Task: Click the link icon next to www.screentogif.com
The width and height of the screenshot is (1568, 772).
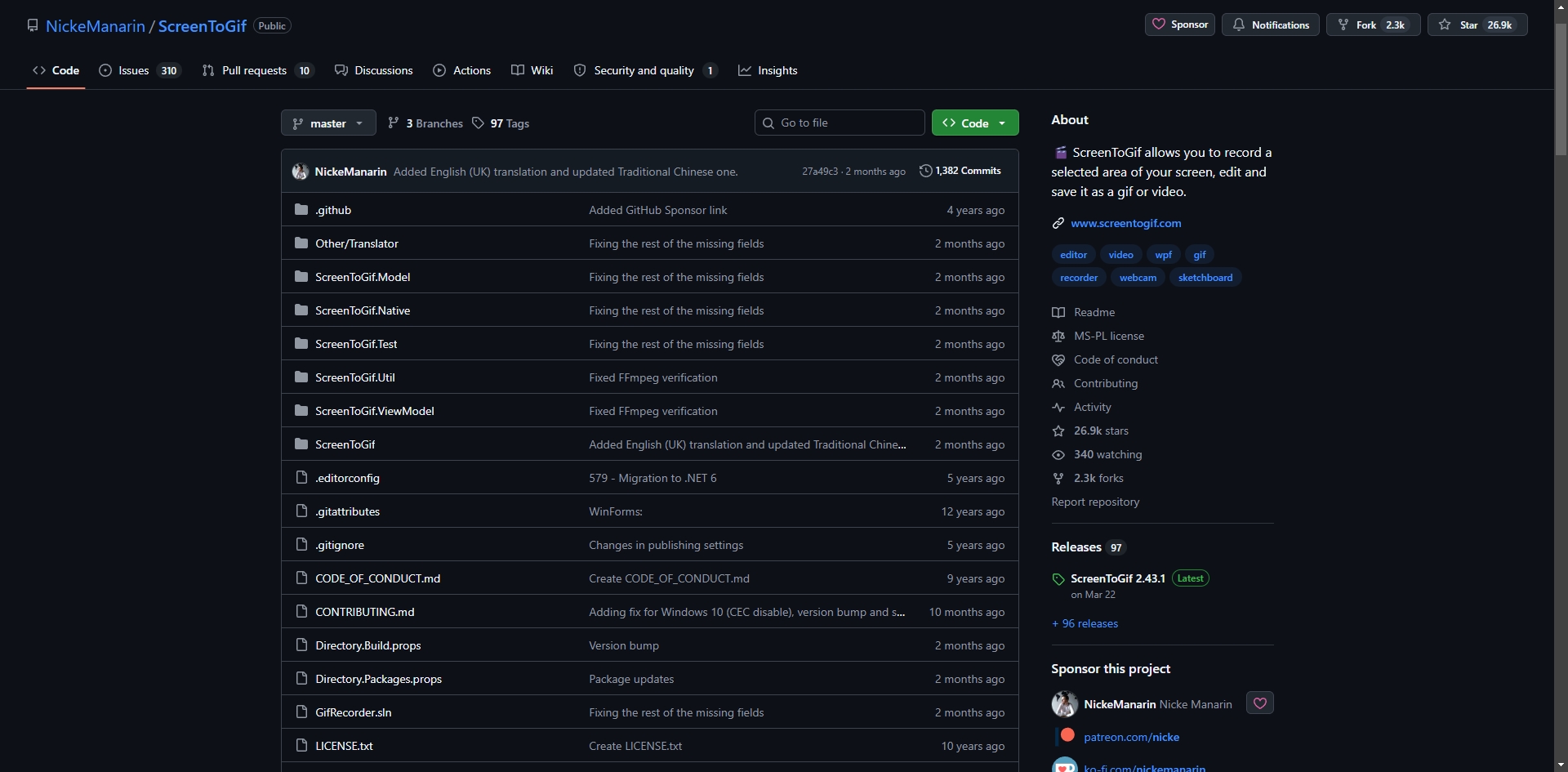Action: coord(1058,223)
